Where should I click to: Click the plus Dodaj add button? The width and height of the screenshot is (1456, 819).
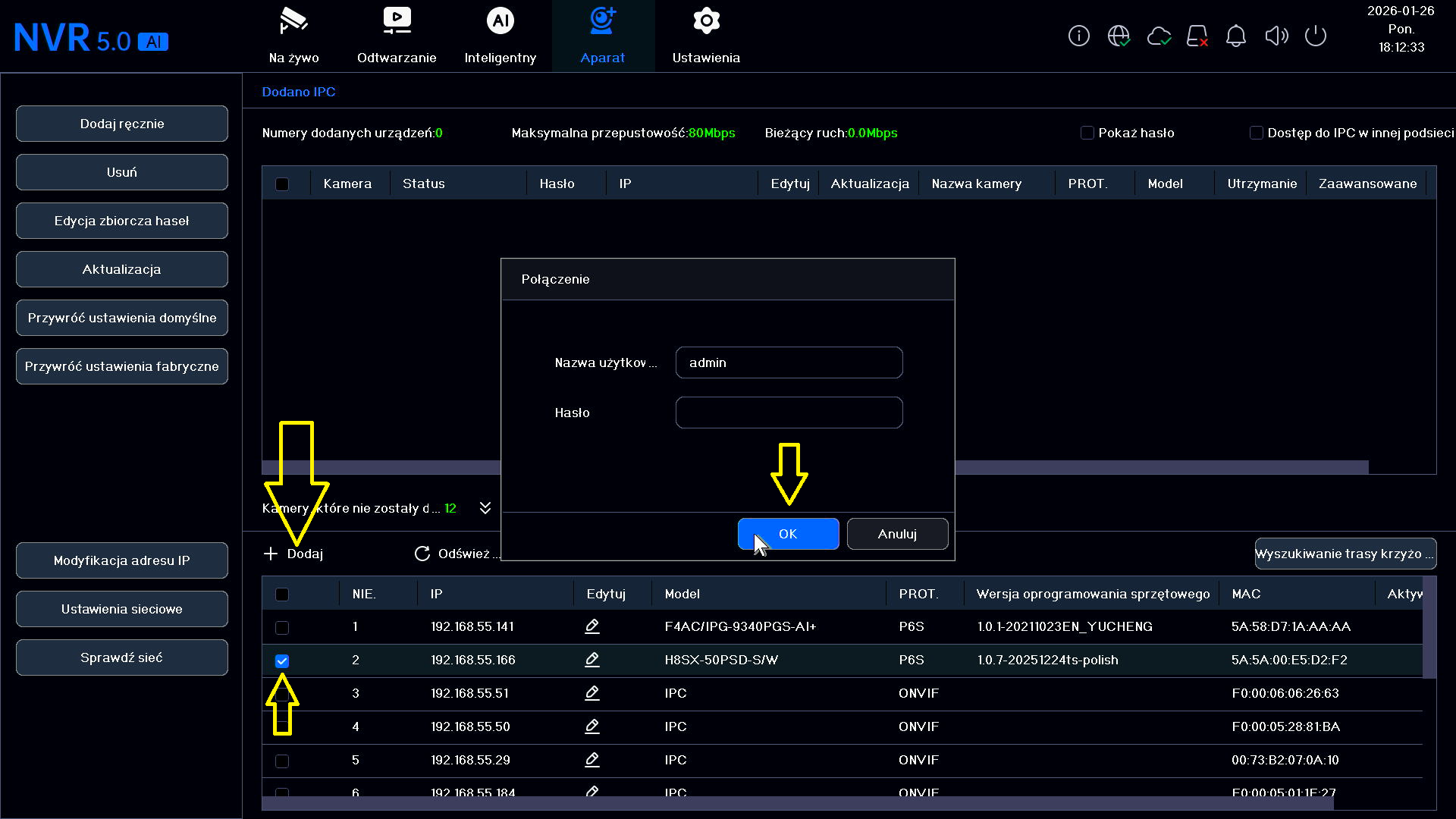click(x=293, y=554)
